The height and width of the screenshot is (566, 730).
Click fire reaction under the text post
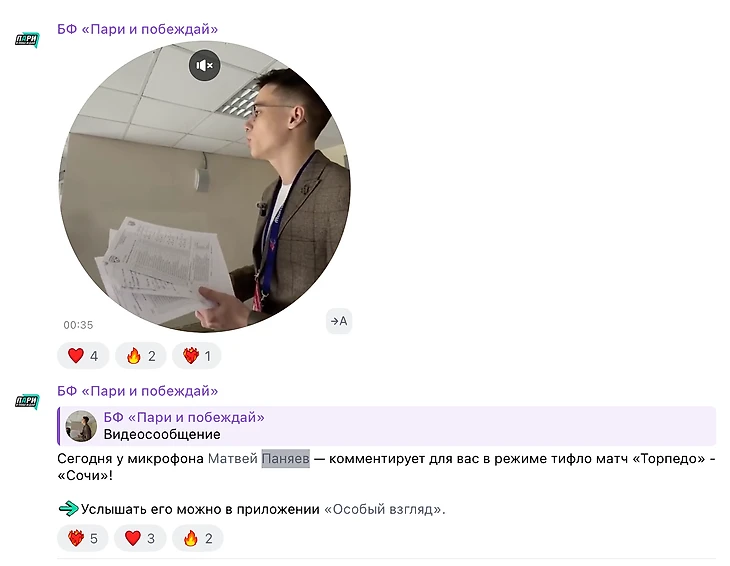click(x=198, y=539)
